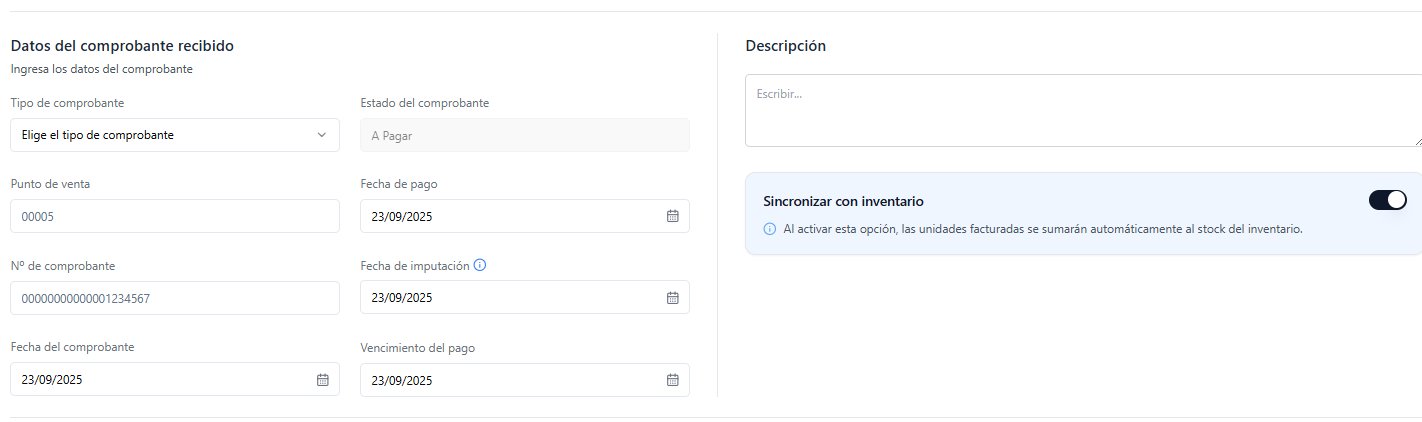The height and width of the screenshot is (422, 1422).
Task: Click into the Nº de comprobante field
Action: coord(175,298)
